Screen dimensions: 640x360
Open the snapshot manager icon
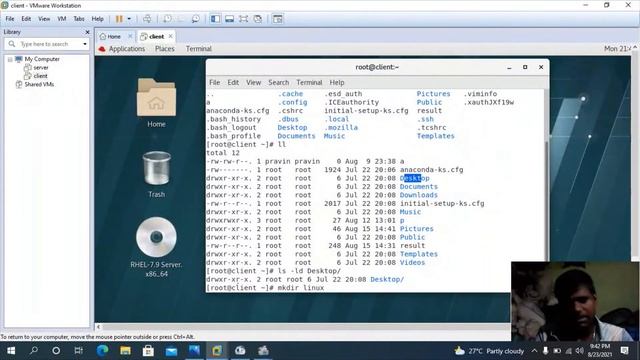(196, 19)
